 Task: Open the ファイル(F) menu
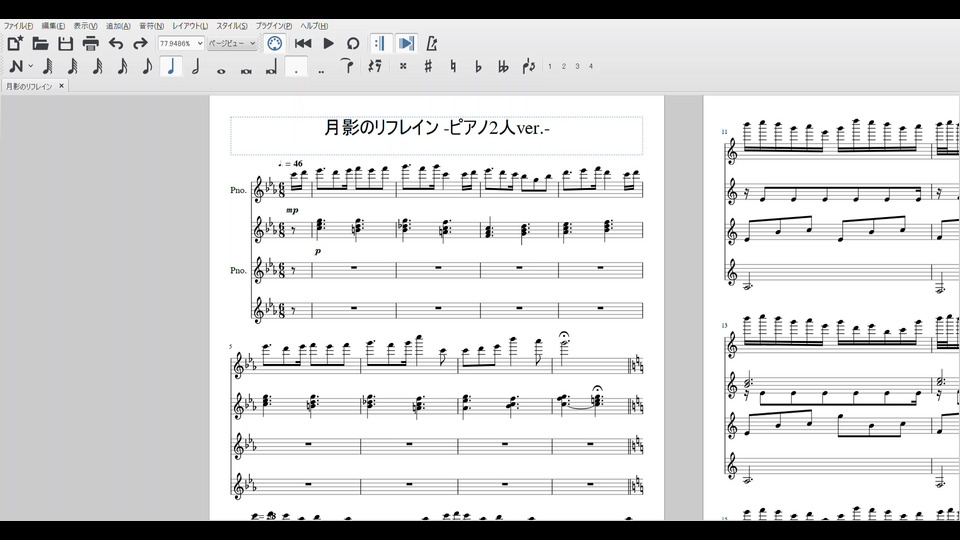18,26
